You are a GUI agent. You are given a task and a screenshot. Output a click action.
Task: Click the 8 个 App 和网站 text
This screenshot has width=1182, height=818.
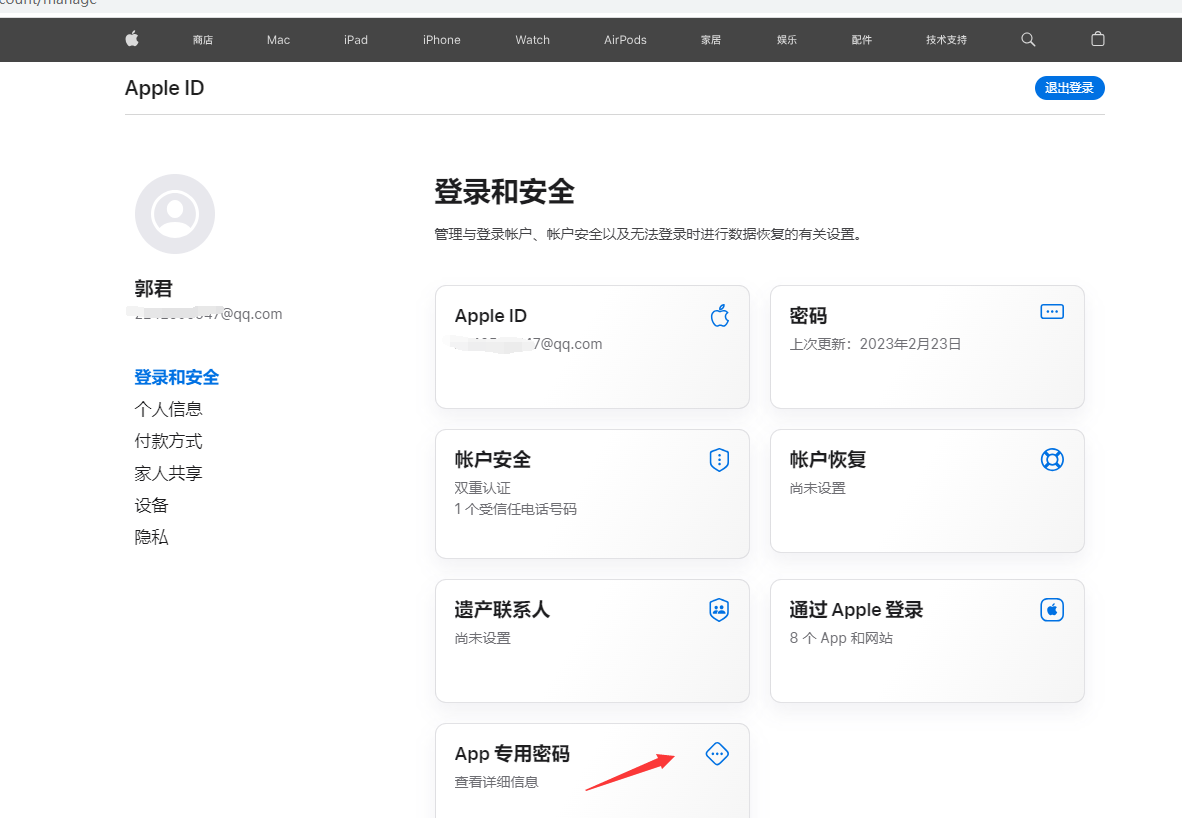tap(841, 638)
